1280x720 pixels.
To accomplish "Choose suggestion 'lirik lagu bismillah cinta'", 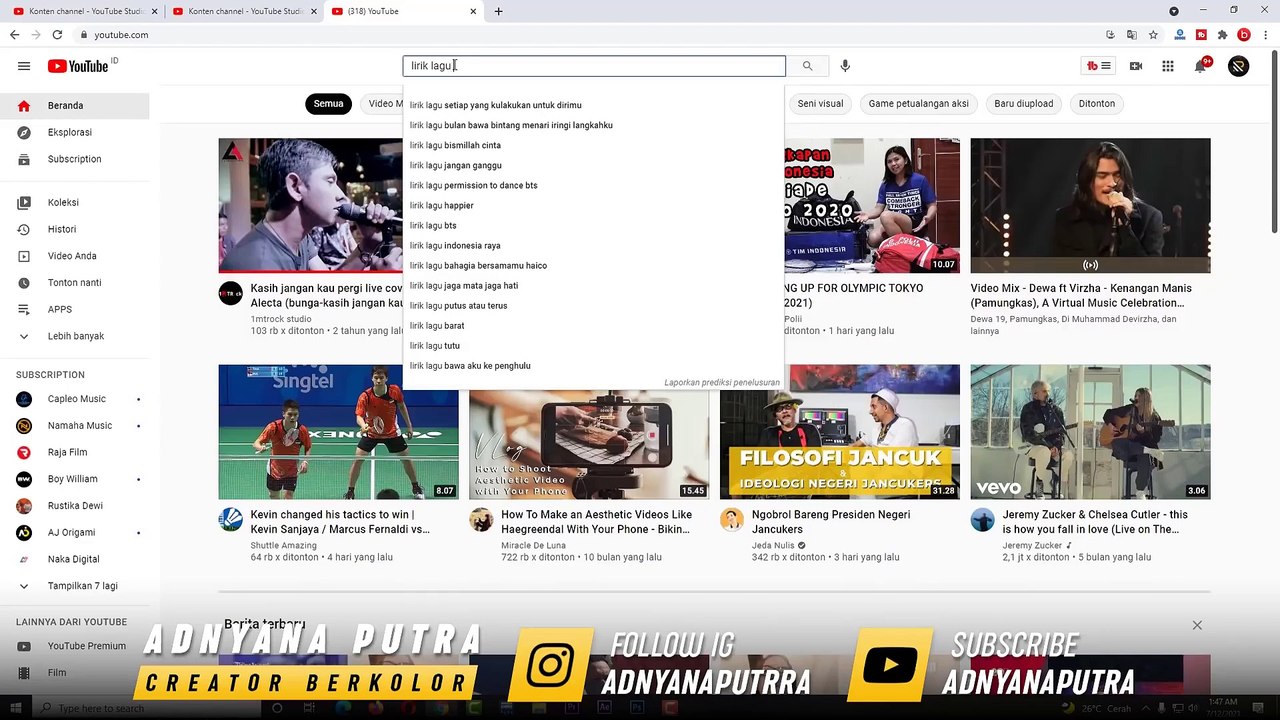I will pos(594,145).
